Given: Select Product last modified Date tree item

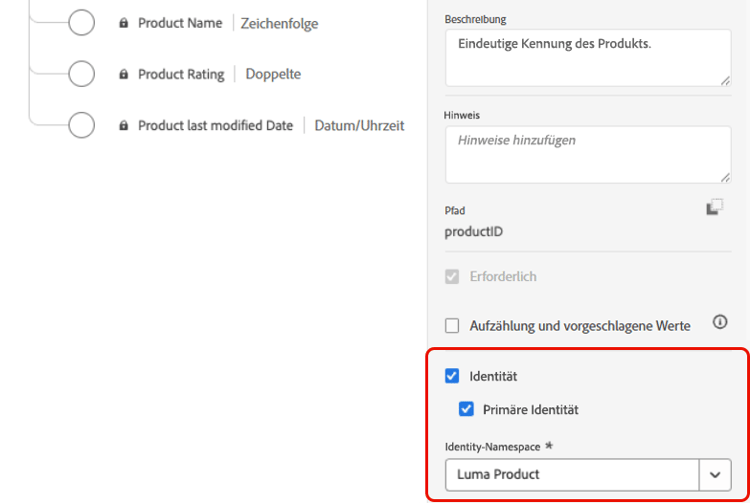Looking at the screenshot, I should point(215,126).
